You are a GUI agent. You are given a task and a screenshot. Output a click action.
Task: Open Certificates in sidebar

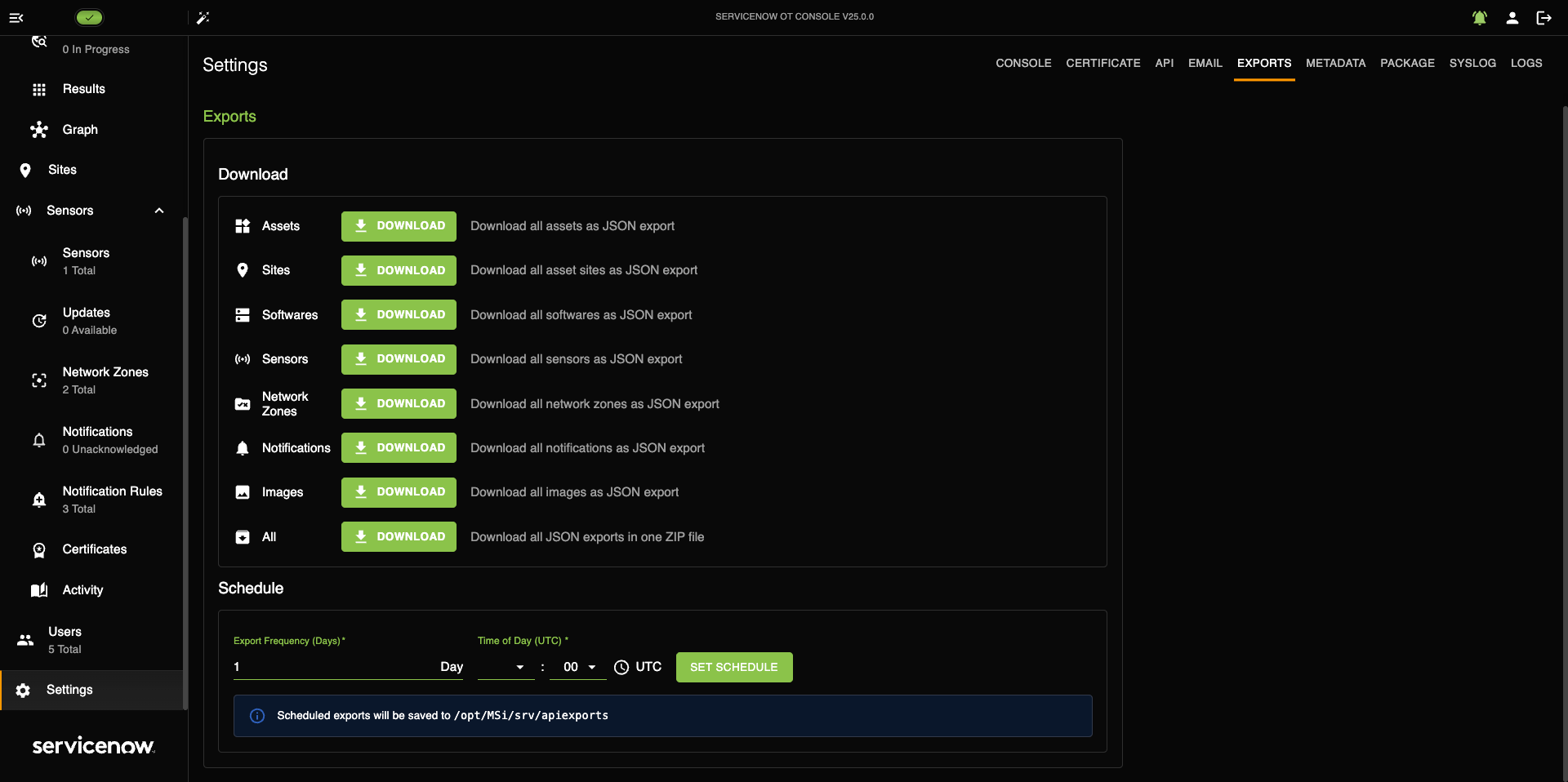click(x=94, y=549)
